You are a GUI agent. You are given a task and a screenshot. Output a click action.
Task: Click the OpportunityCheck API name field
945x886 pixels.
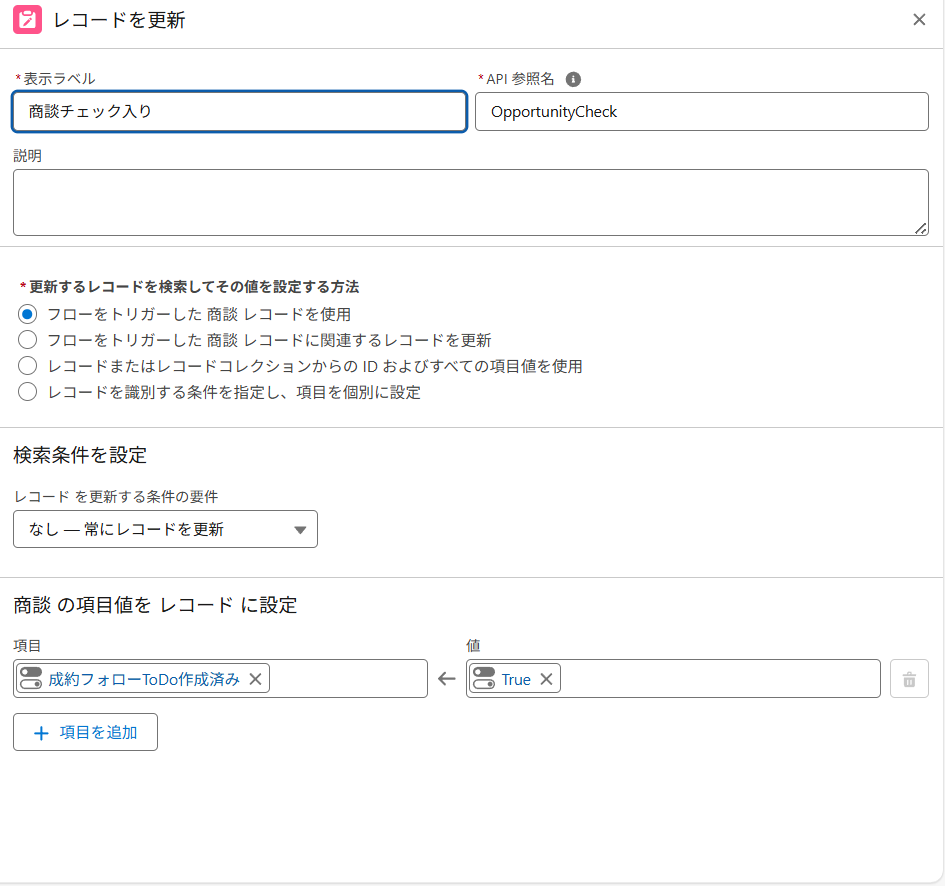pos(701,111)
